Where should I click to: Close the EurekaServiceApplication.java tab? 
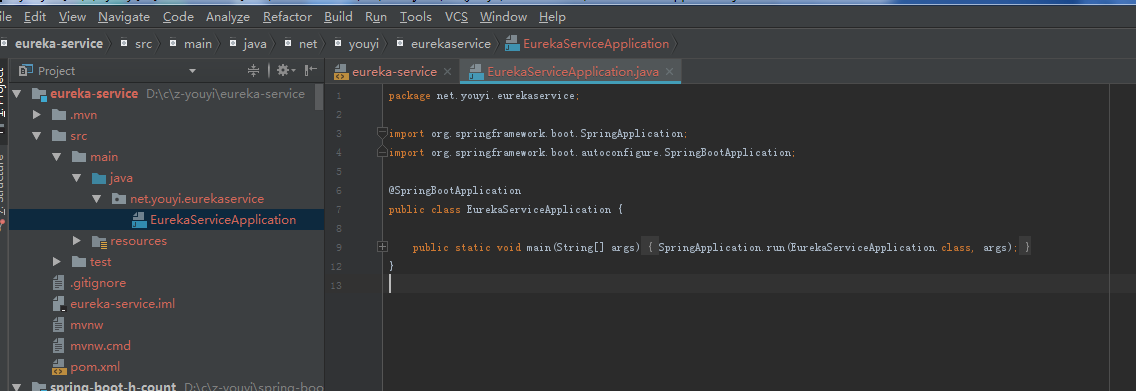(x=669, y=72)
